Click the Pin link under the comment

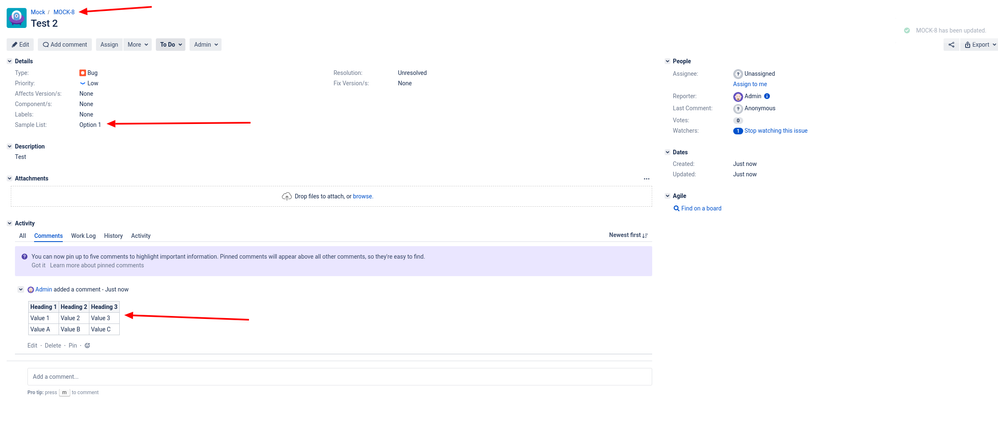point(73,345)
